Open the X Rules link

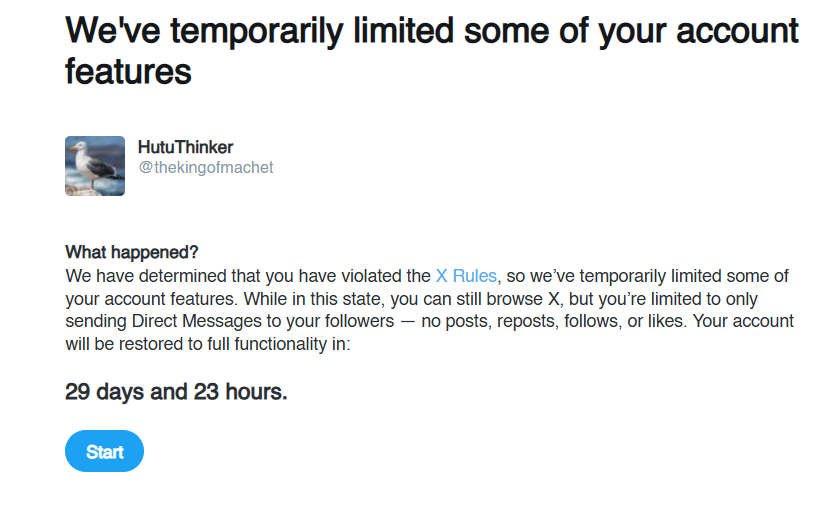point(466,276)
